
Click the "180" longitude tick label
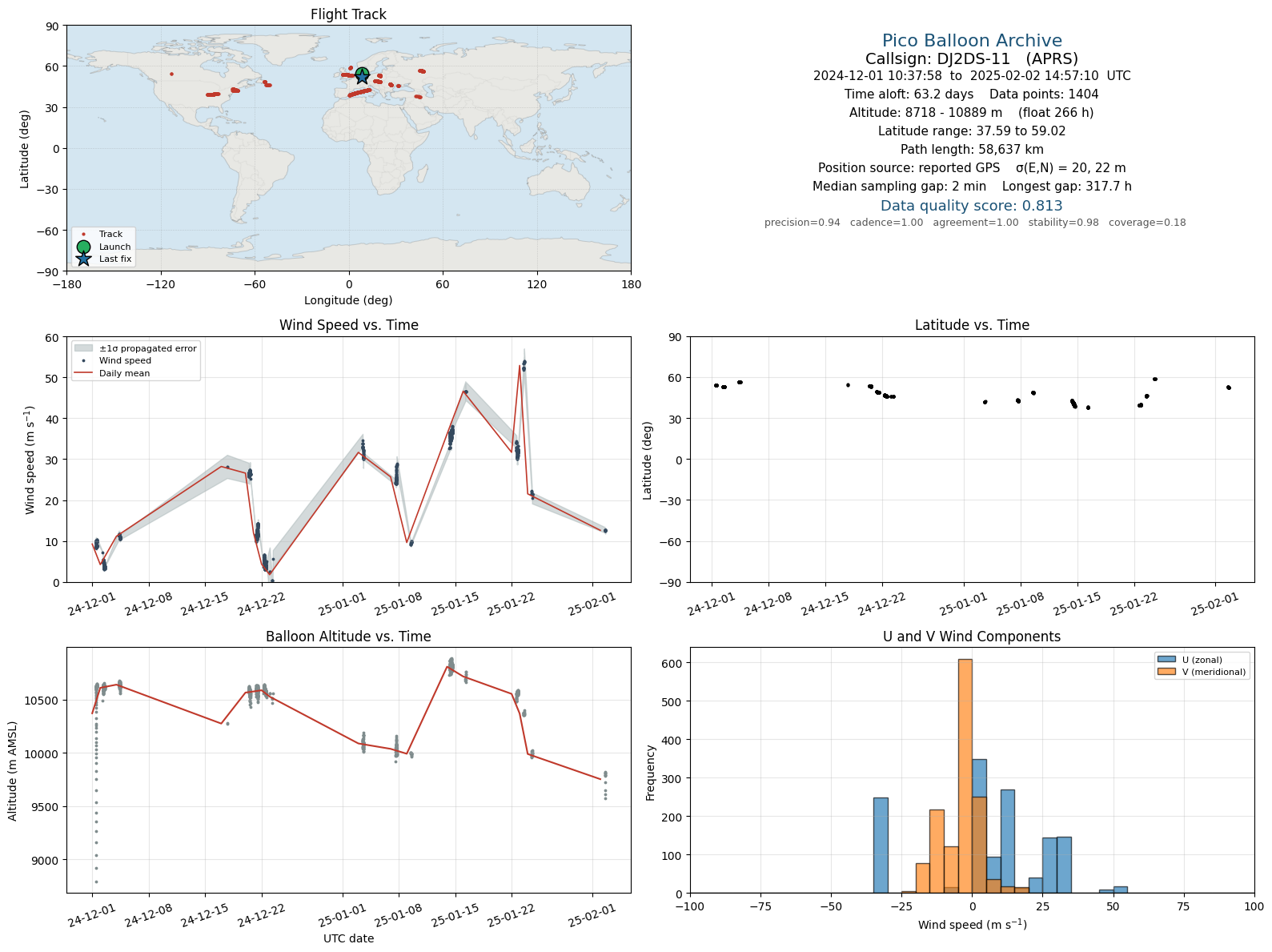coord(631,284)
